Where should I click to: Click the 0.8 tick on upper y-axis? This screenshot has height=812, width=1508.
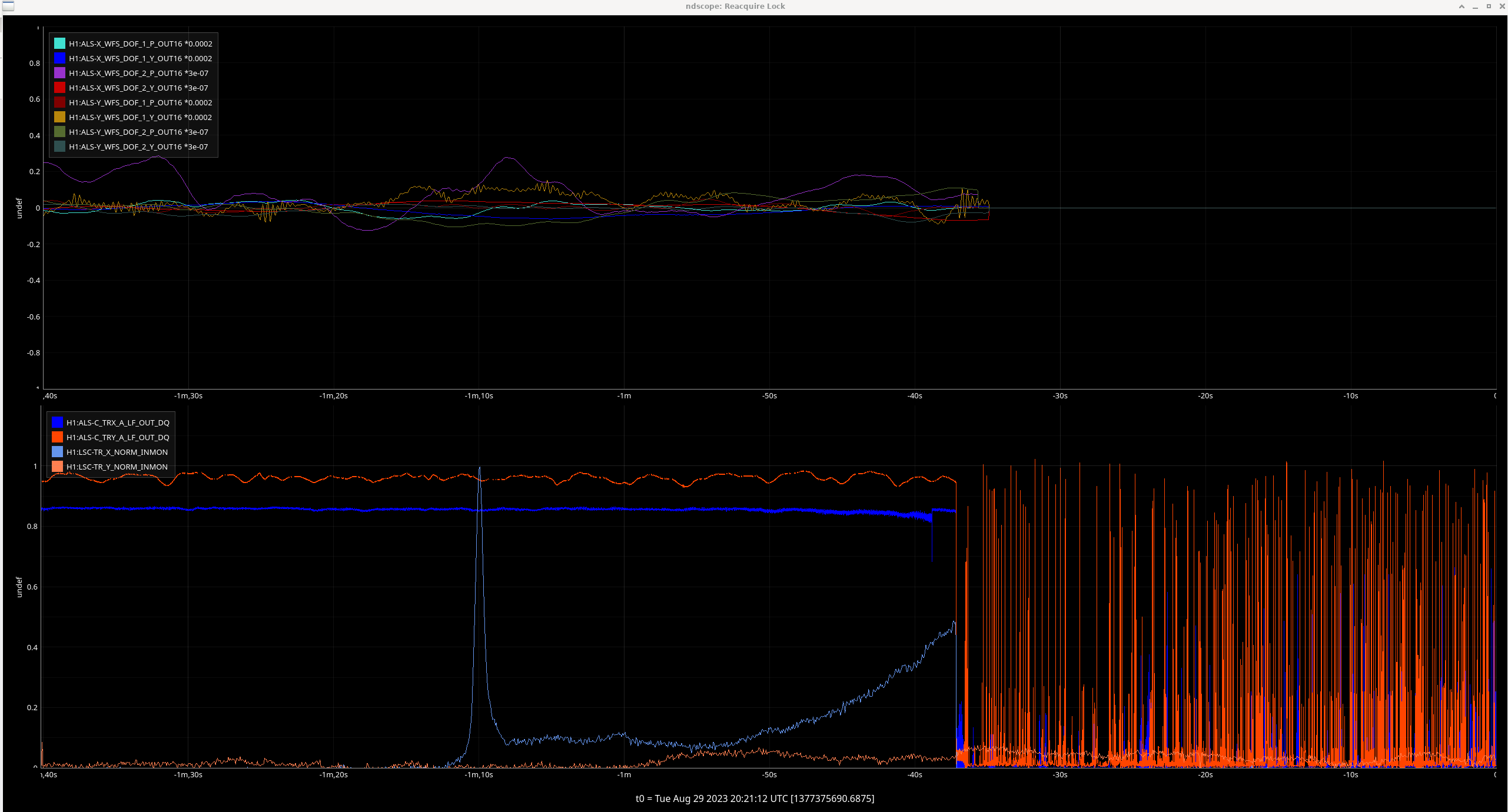point(35,64)
